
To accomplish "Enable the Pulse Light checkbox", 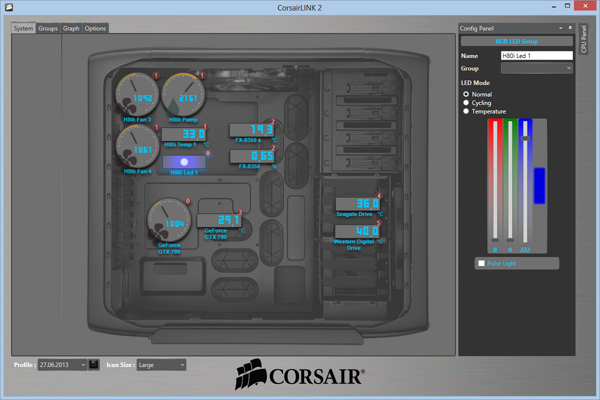I will click(x=481, y=263).
